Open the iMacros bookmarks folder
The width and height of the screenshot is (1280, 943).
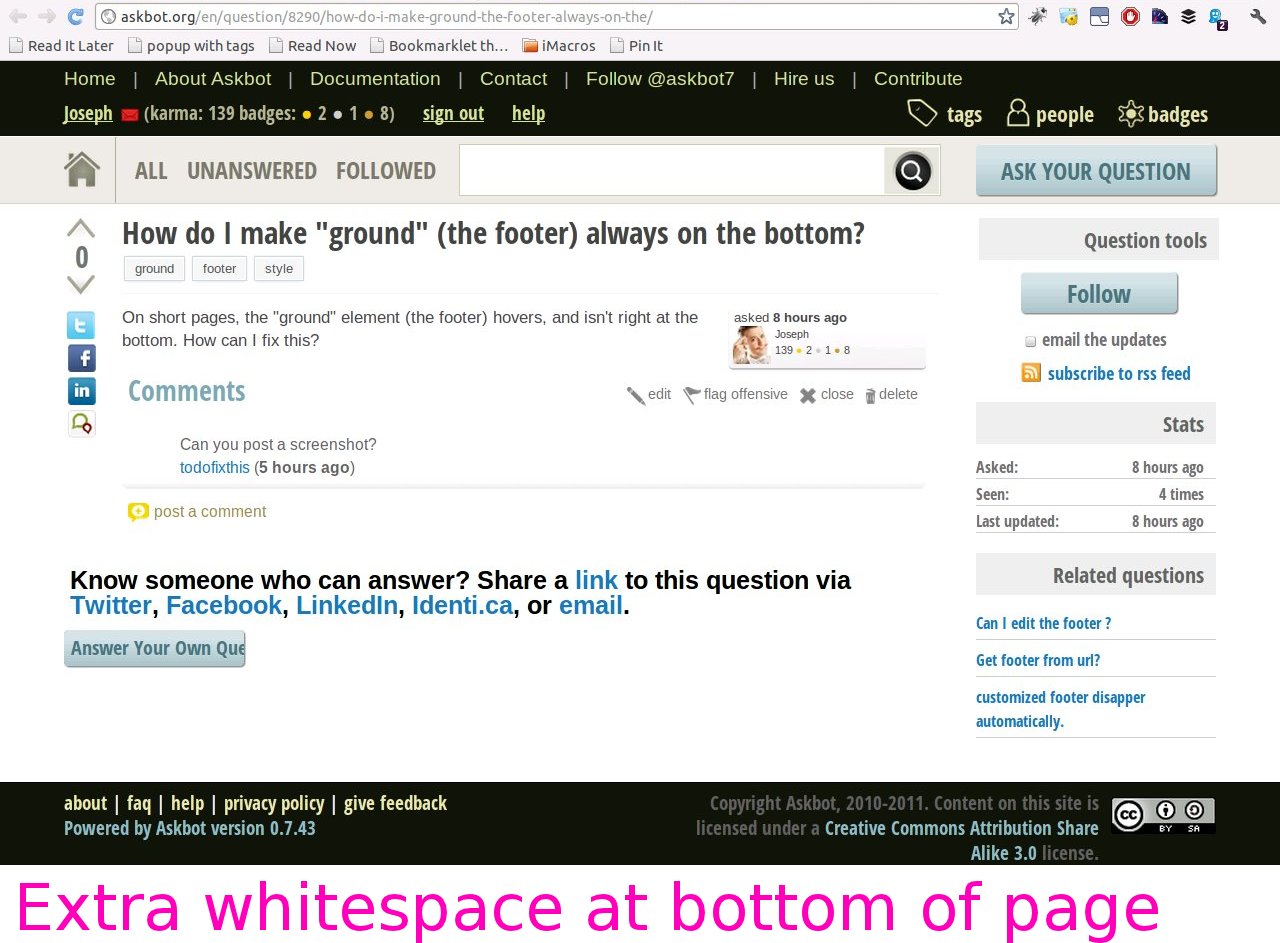(559, 46)
